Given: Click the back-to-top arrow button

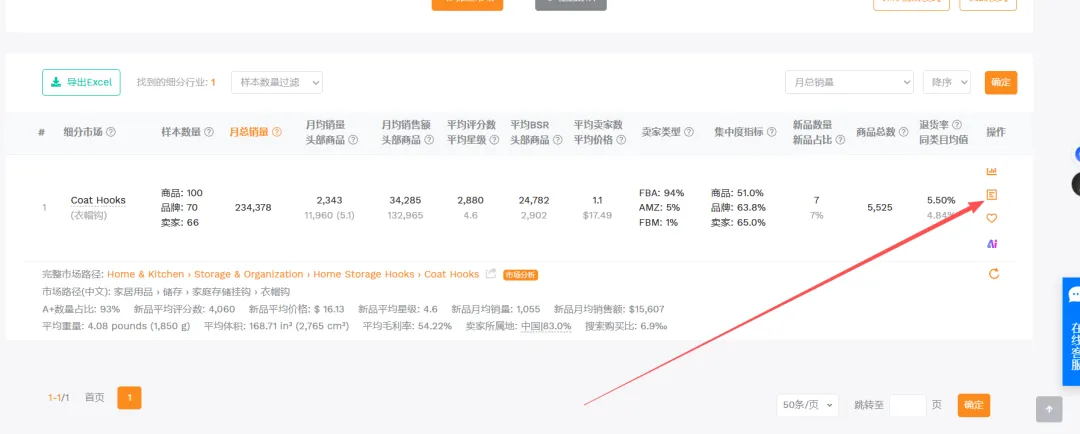Looking at the screenshot, I should click(1049, 409).
